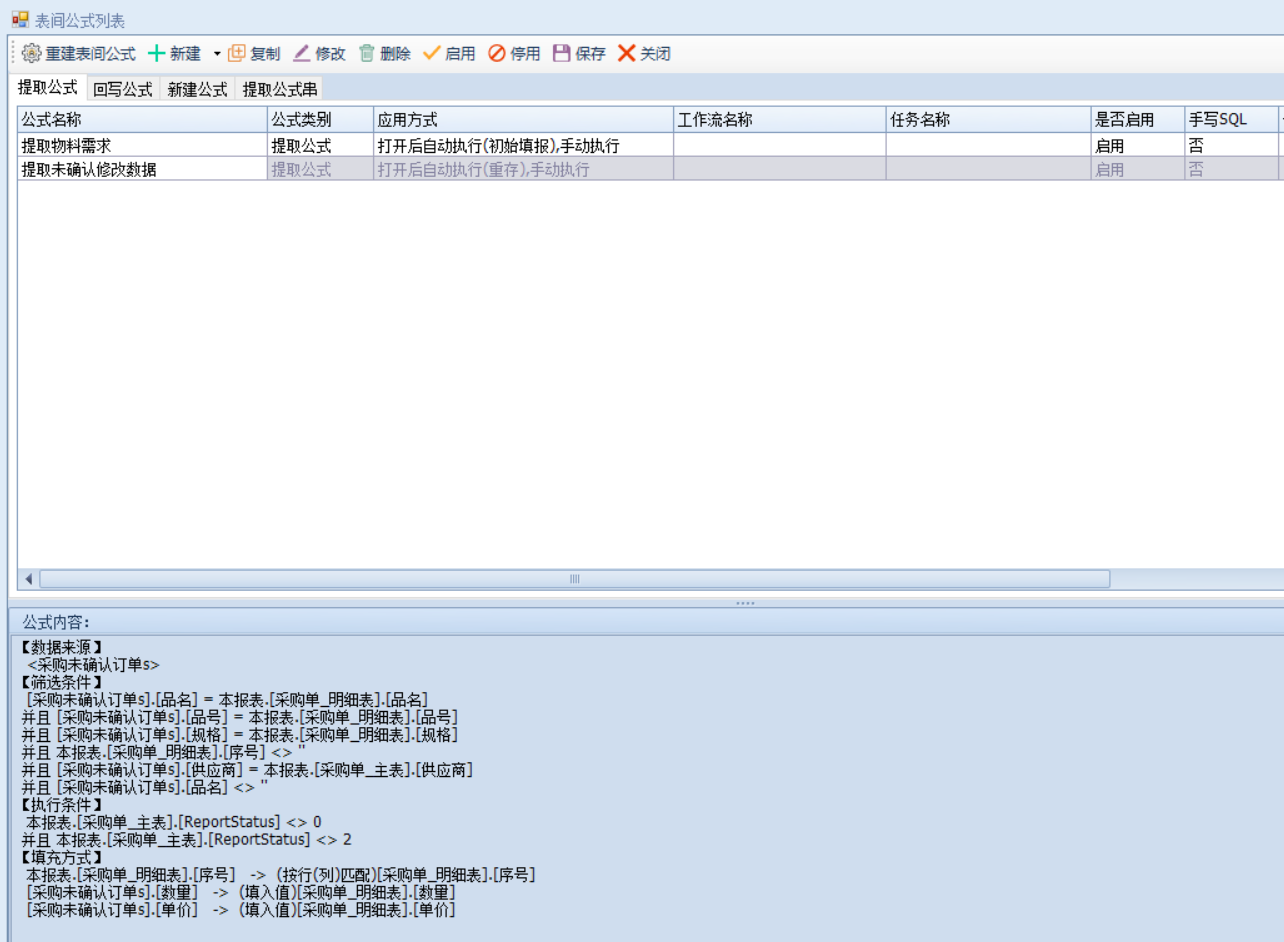Click the 启用 checkmark icon
The width and height of the screenshot is (1284, 942).
click(x=432, y=54)
